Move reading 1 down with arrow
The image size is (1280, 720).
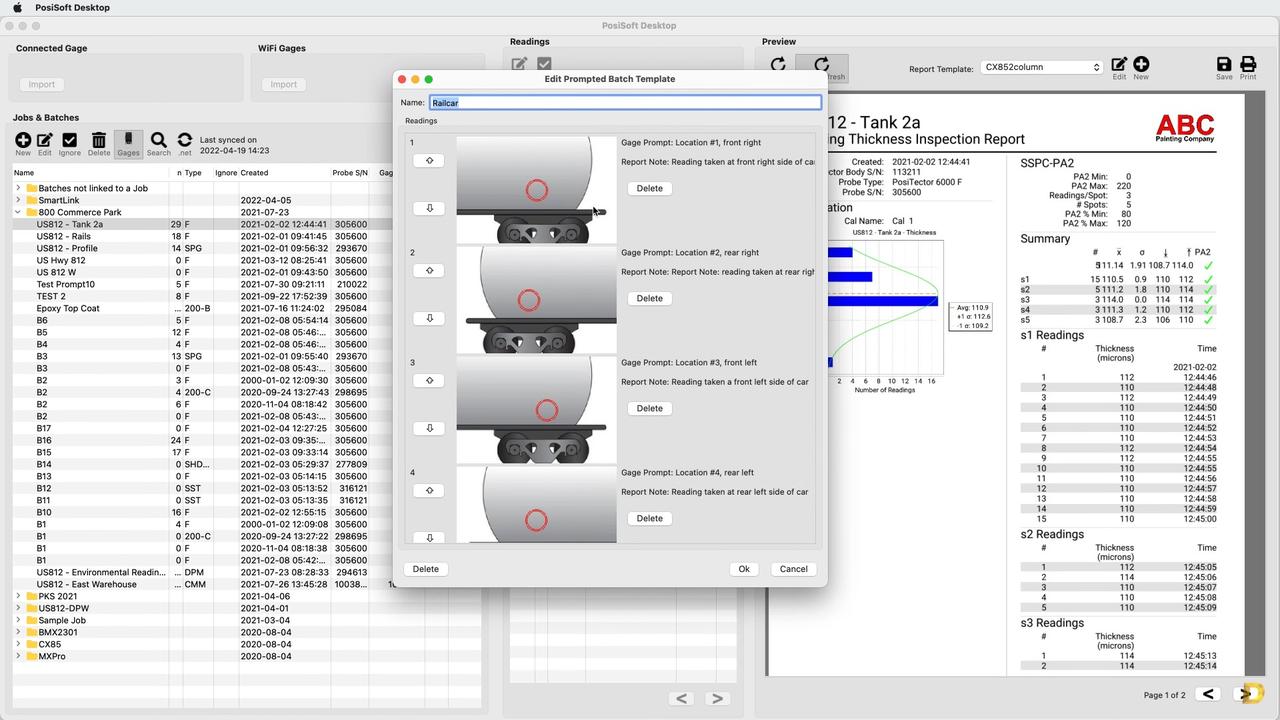coord(429,208)
